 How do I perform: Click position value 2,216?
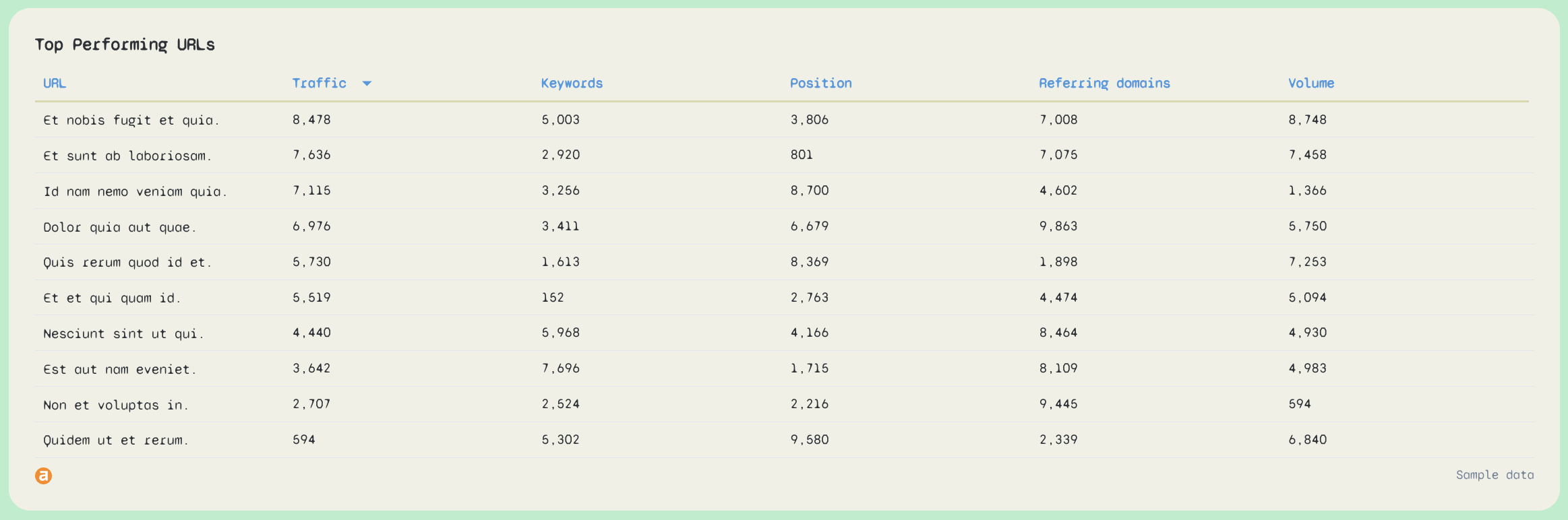810,404
